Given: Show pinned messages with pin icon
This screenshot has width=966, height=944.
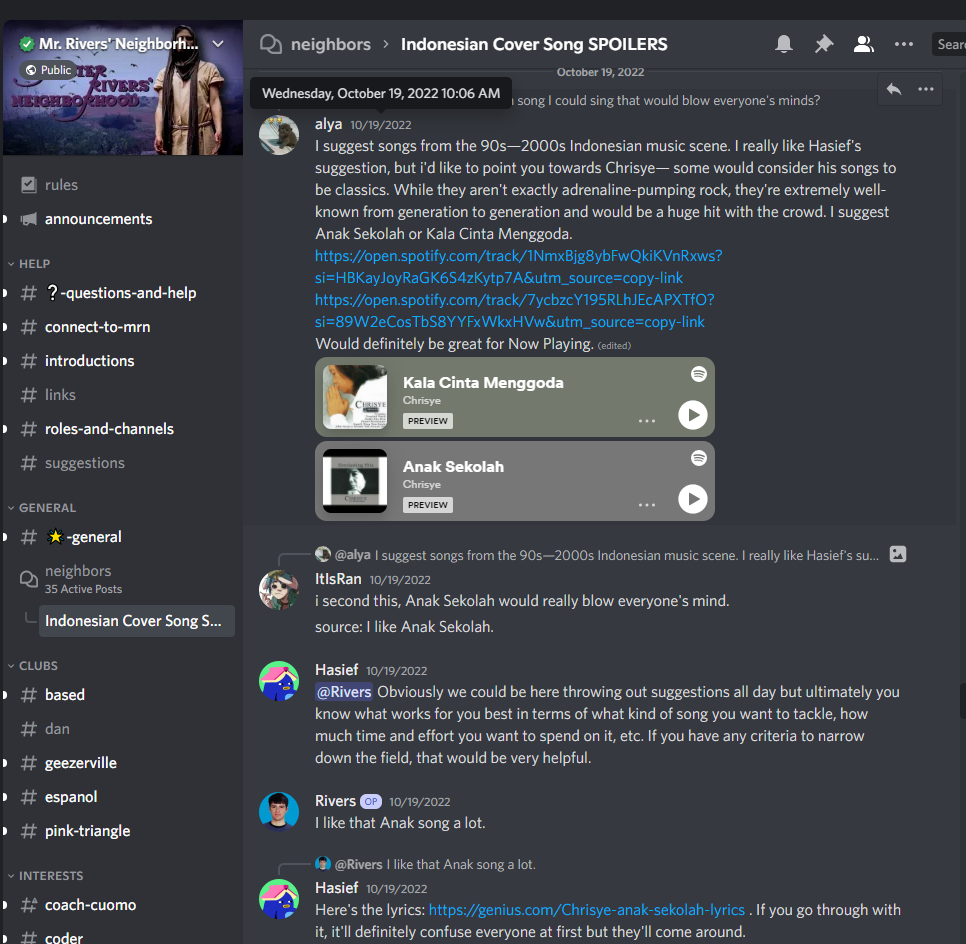Looking at the screenshot, I should [823, 44].
